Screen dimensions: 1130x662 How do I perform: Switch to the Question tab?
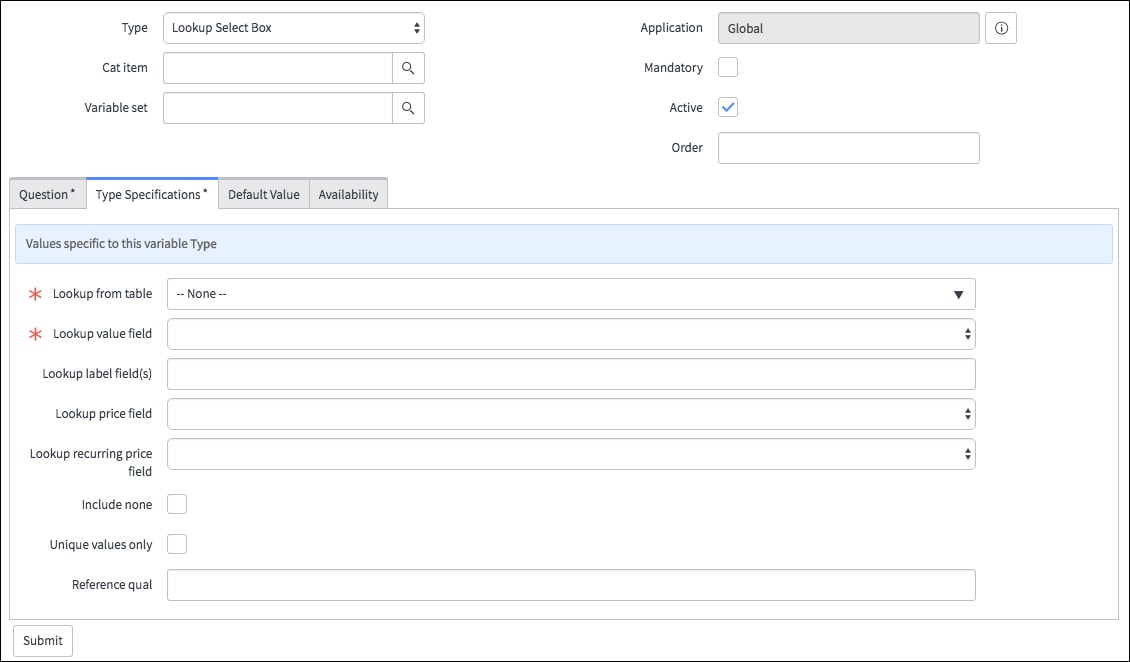[47, 193]
